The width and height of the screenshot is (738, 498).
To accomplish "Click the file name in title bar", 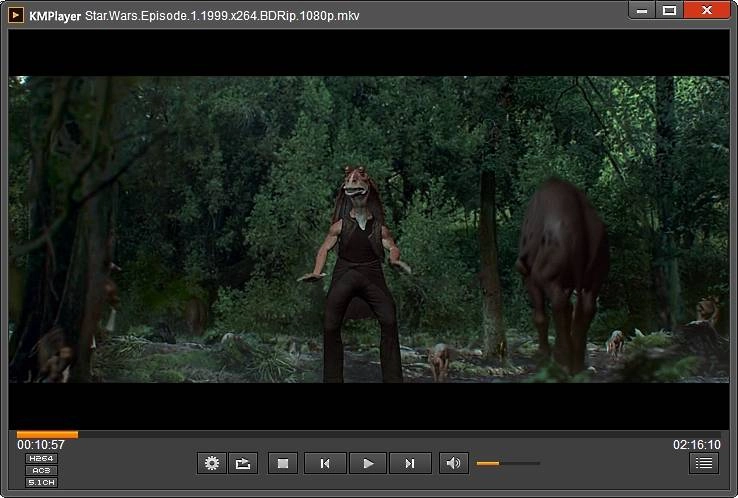I will click(222, 16).
